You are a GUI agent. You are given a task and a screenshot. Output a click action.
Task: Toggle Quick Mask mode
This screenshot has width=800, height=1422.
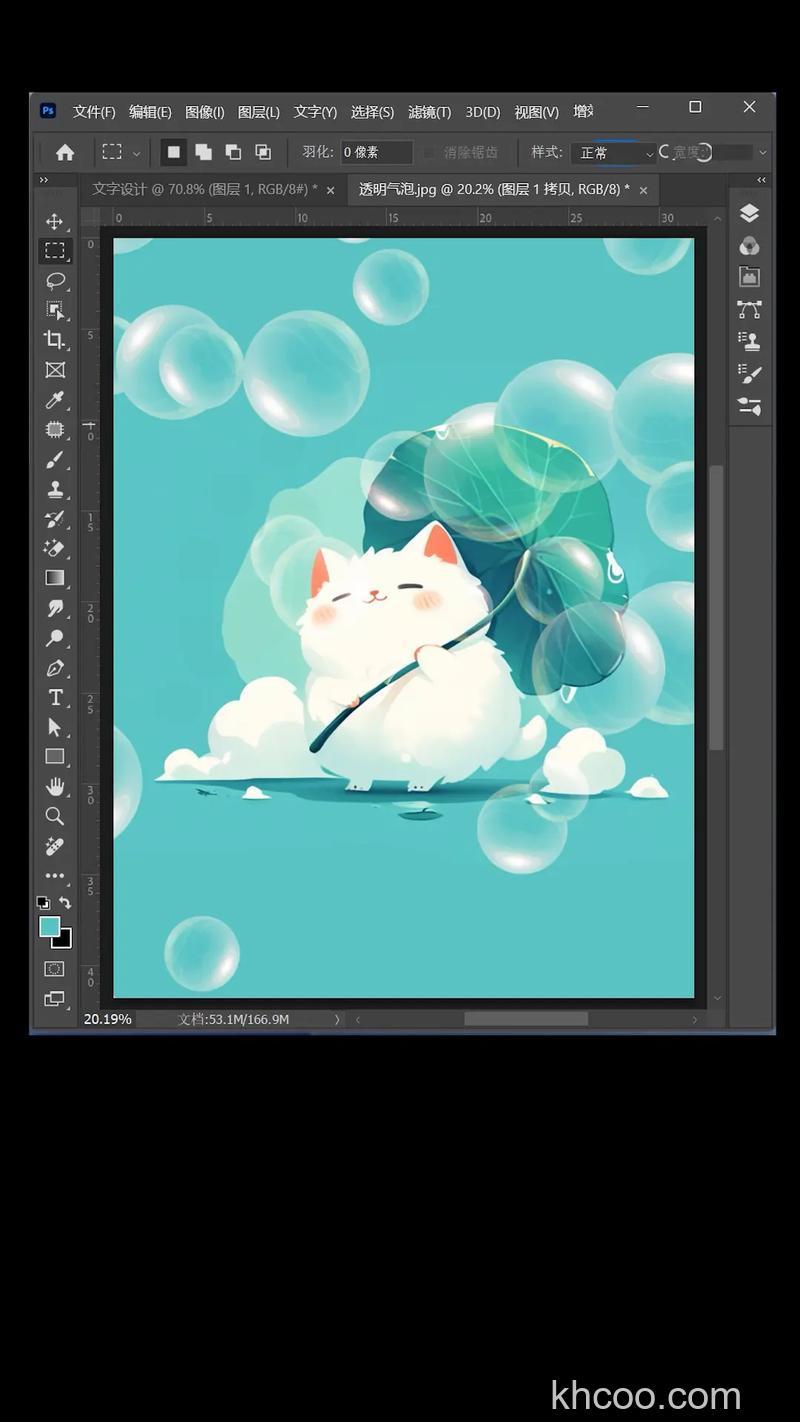[55, 969]
